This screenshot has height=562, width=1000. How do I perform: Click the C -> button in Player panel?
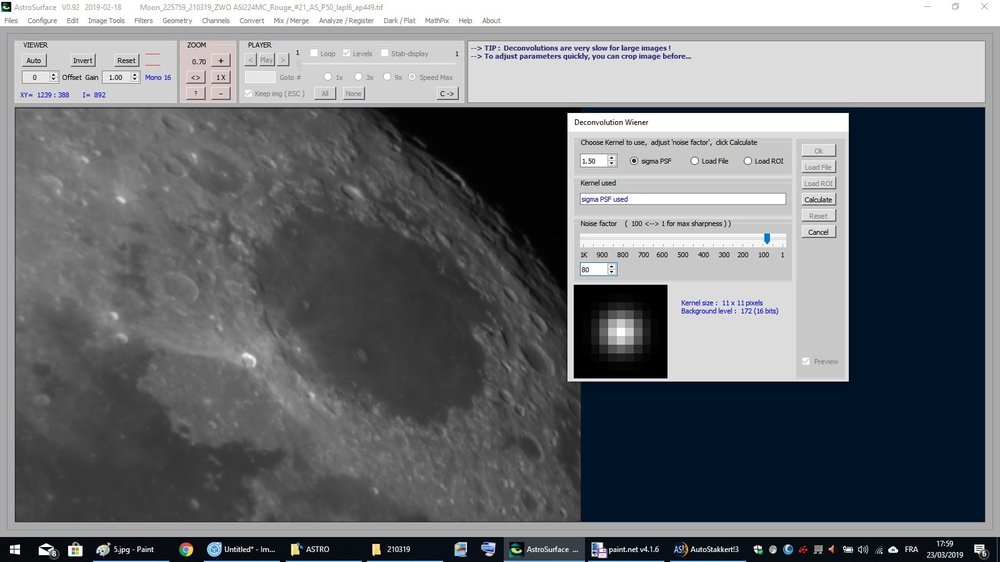click(447, 93)
